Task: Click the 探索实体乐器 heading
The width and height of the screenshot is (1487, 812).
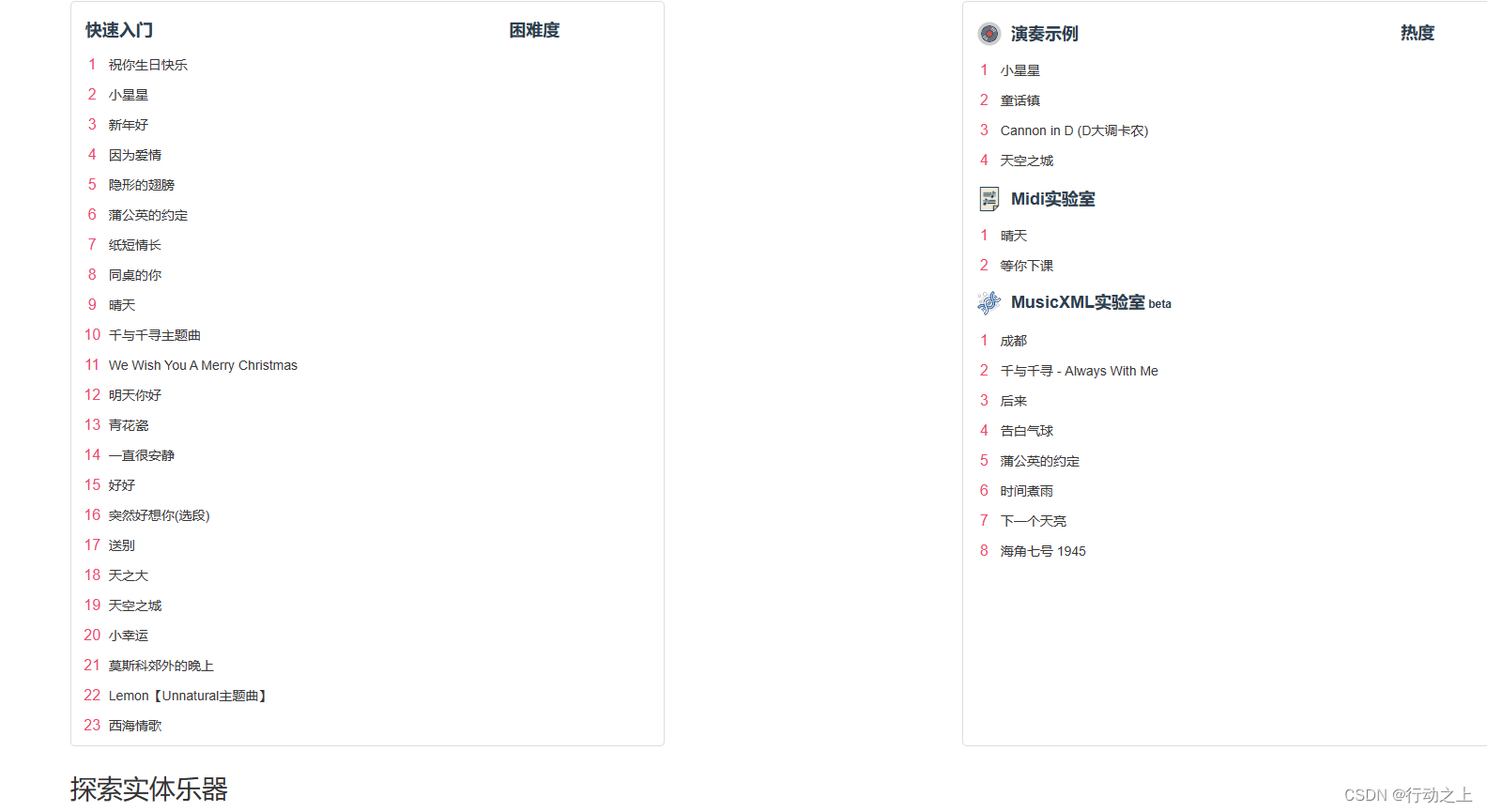Action: (x=149, y=789)
